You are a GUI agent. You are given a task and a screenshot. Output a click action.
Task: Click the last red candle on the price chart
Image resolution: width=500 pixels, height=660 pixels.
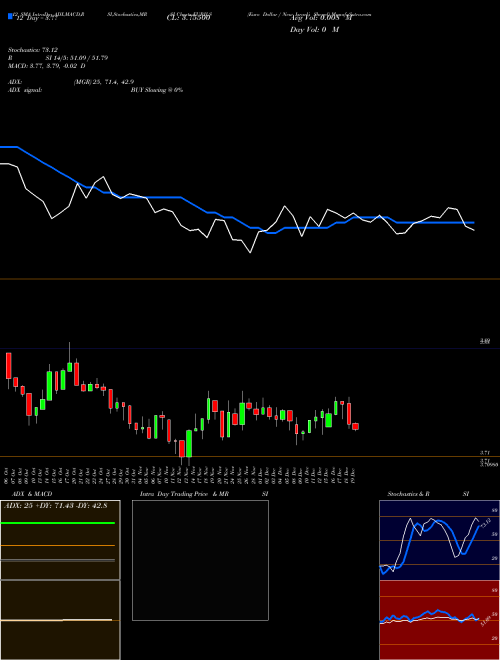[x=355, y=426]
